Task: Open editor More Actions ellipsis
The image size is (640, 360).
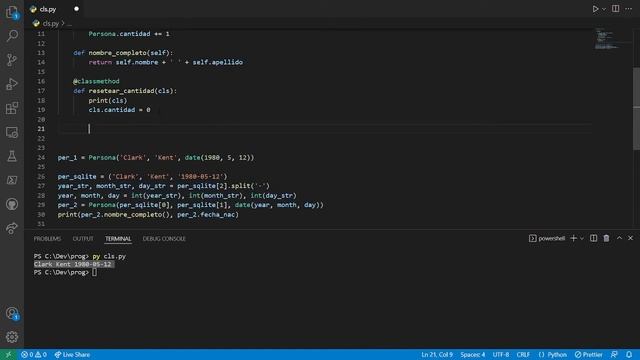Action: (x=629, y=9)
